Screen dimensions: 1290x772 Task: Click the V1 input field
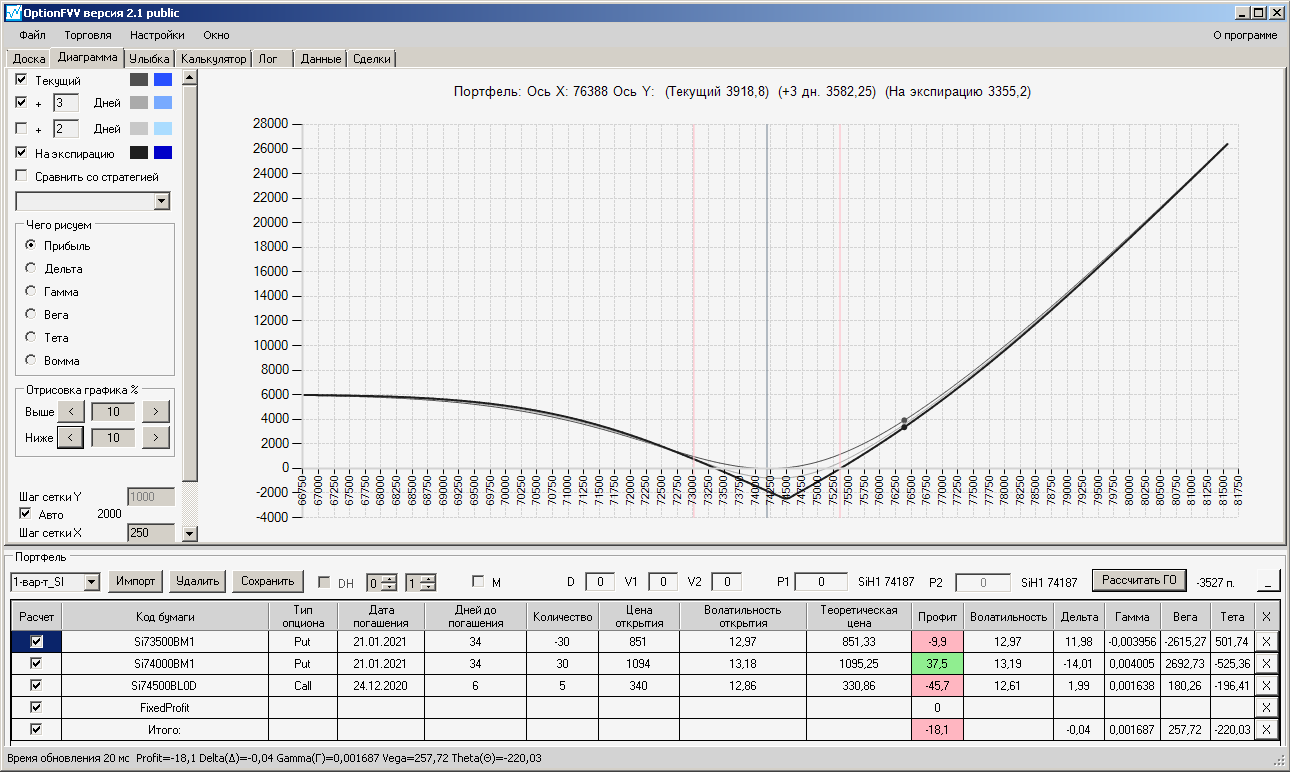(x=663, y=582)
